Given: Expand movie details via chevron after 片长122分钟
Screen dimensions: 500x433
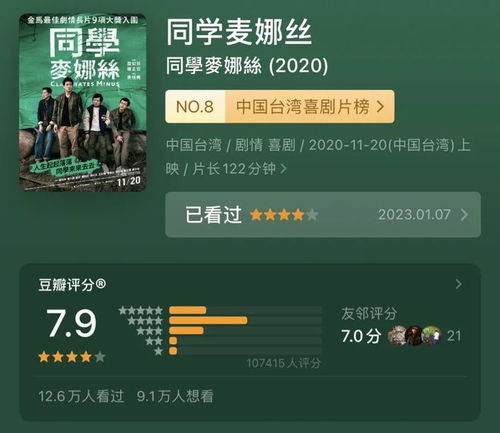Looking at the screenshot, I should 283,169.
